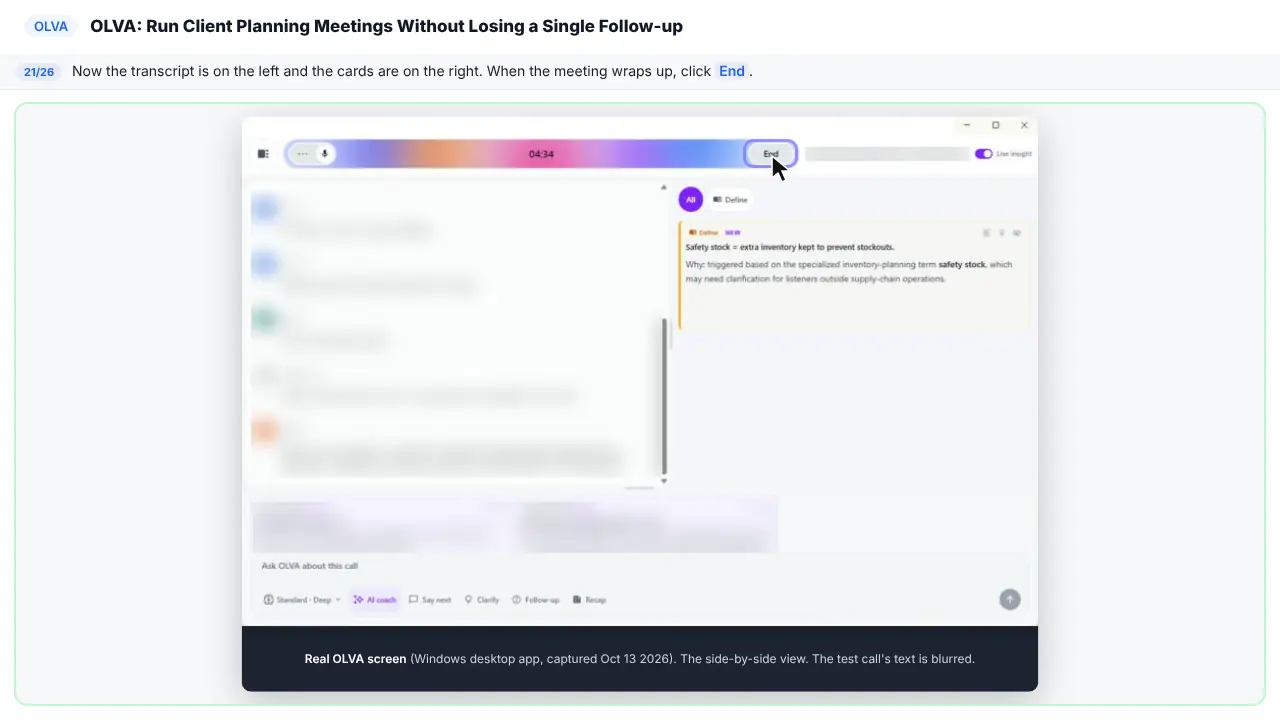Click the 04:34 recording timer
Viewport: 1280px width, 720px height.
541,154
